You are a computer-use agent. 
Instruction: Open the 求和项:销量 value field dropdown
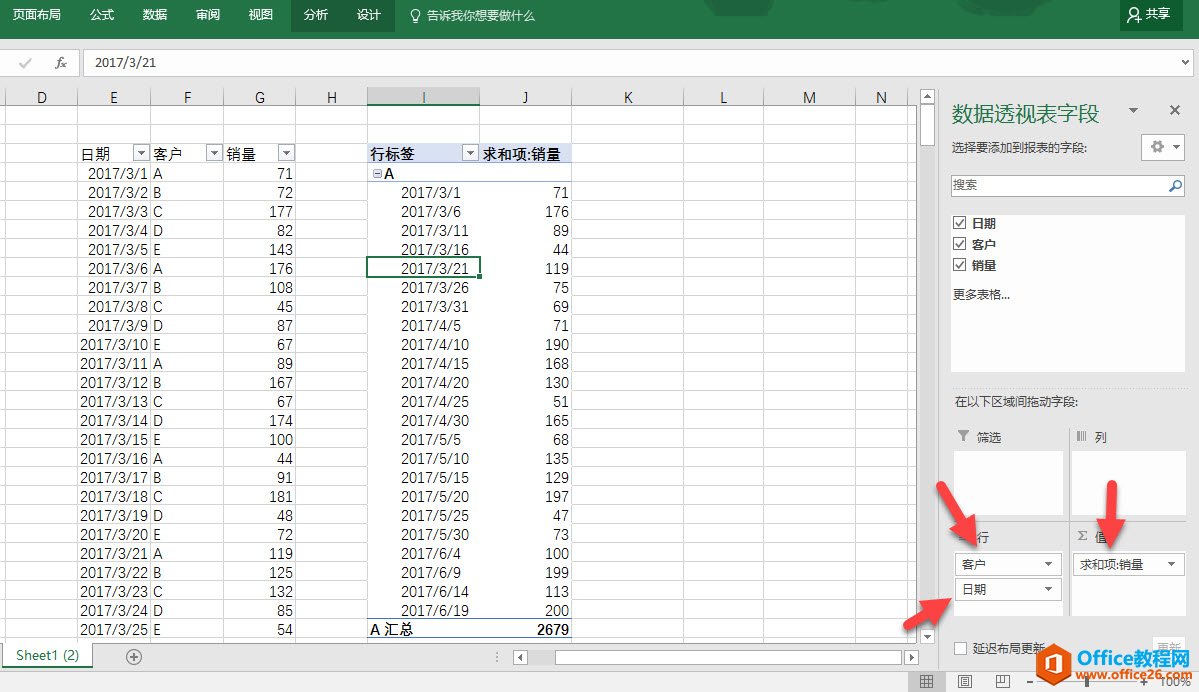[1171, 564]
